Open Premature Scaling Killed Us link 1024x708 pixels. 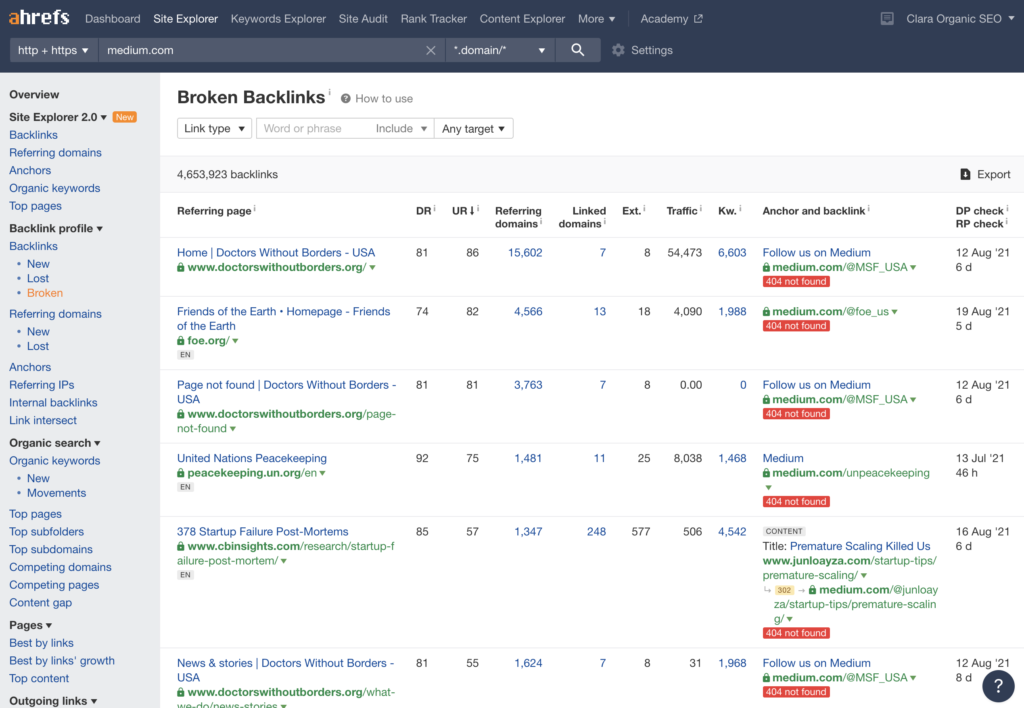(x=860, y=546)
